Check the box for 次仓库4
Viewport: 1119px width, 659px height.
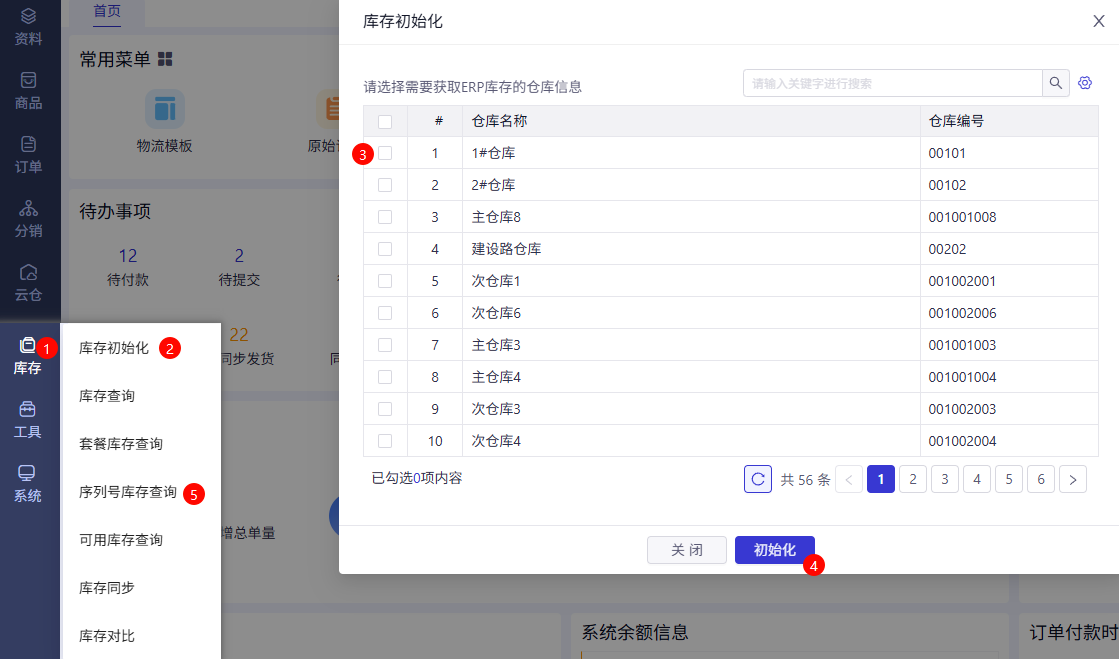(385, 441)
